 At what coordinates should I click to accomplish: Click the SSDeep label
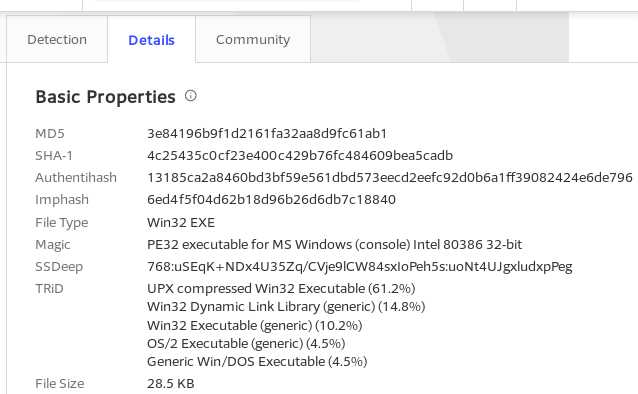point(59,267)
